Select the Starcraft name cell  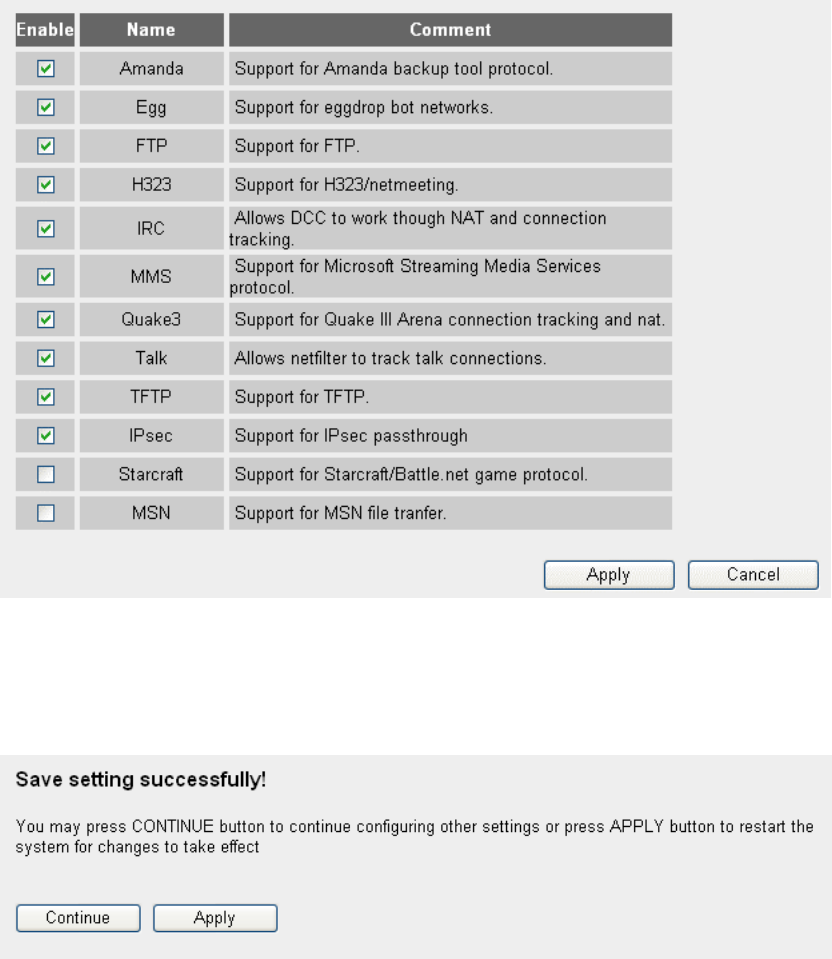tap(151, 474)
